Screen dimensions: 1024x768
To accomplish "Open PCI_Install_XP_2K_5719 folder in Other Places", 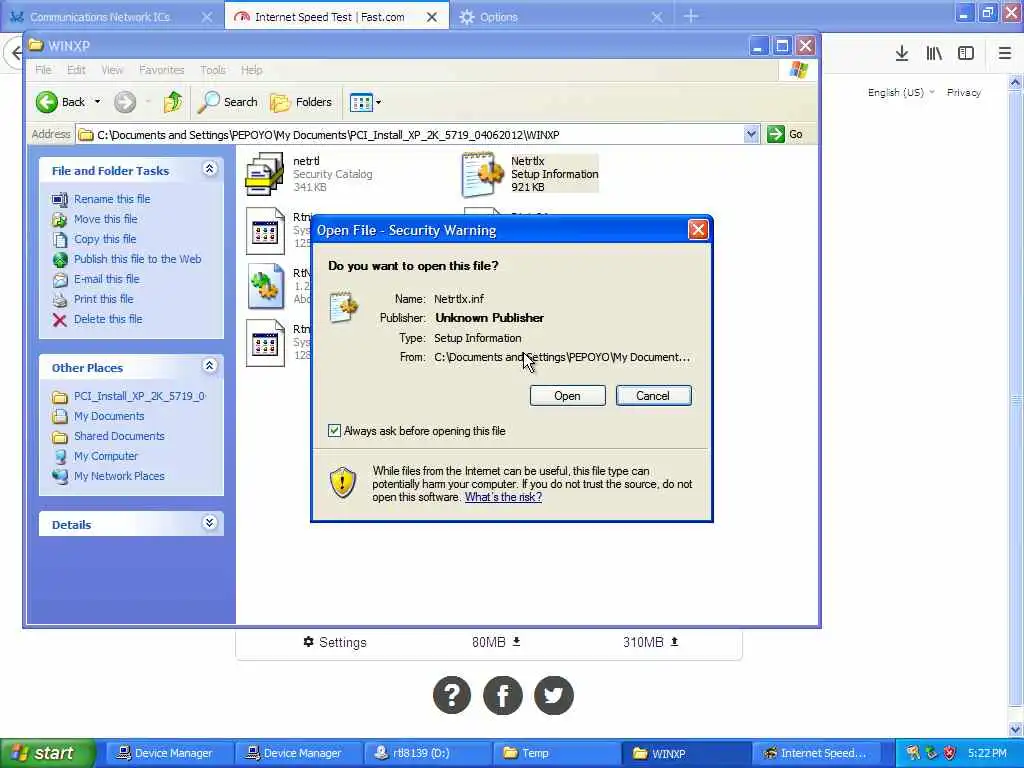I will pos(139,396).
